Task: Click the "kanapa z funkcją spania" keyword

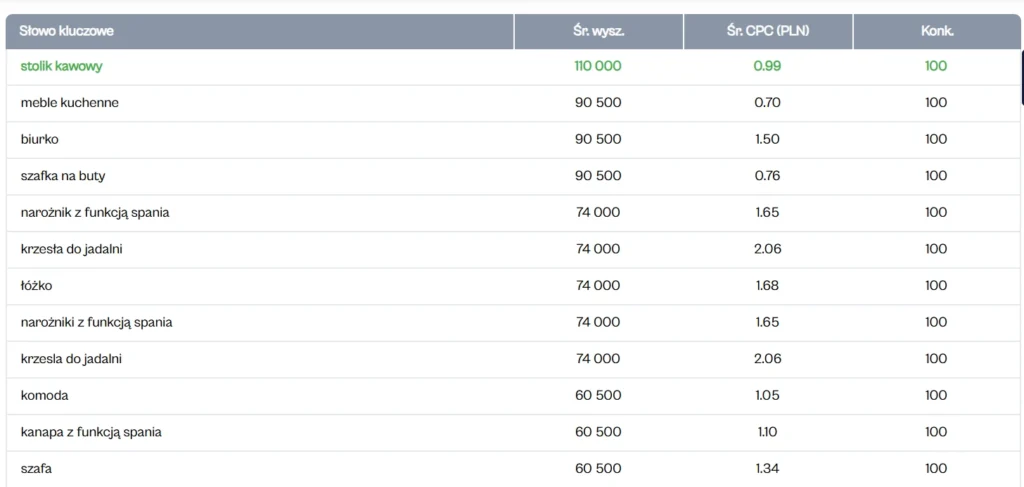Action: (x=91, y=432)
